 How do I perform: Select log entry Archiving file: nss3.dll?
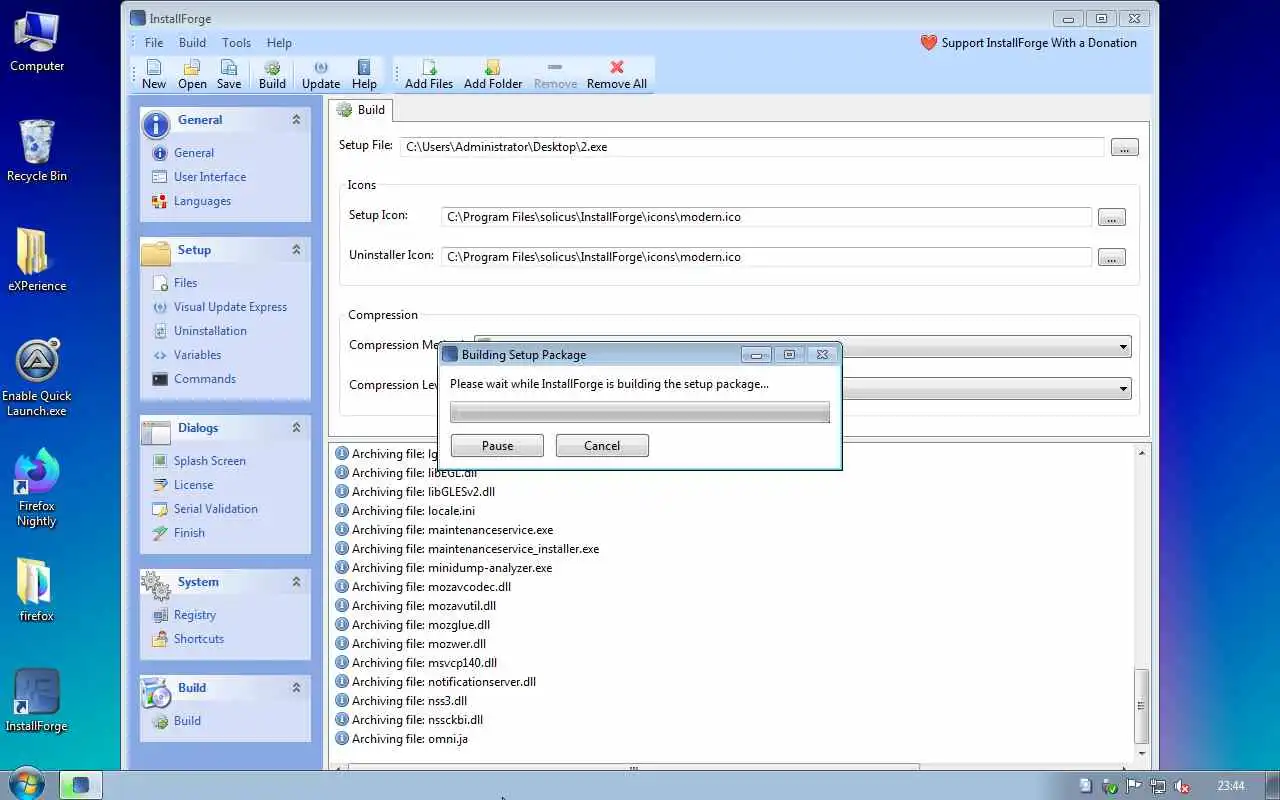(401, 701)
